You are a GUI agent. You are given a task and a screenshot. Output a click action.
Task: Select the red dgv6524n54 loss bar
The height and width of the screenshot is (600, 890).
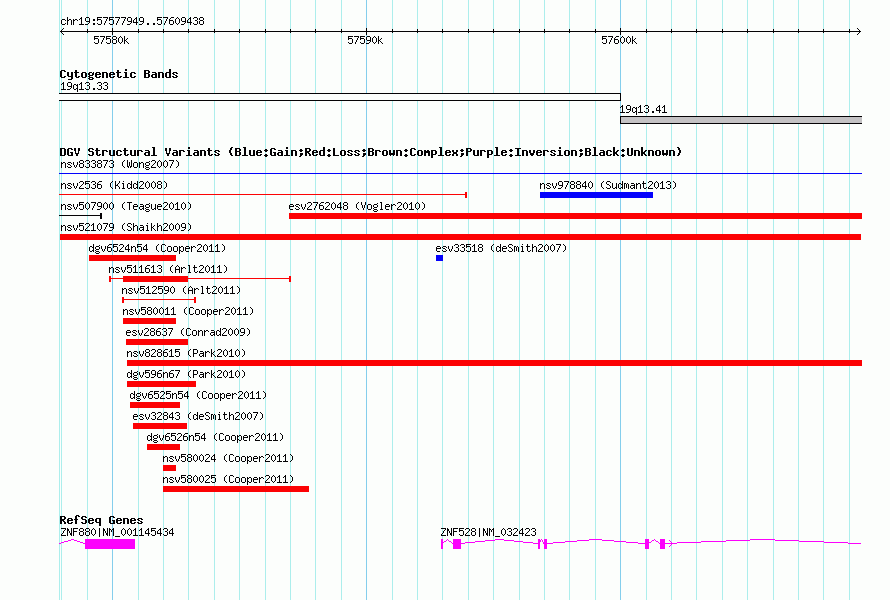tap(132, 258)
